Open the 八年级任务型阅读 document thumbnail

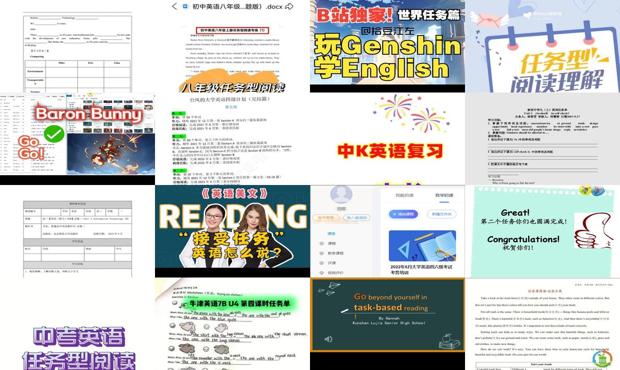click(x=232, y=46)
